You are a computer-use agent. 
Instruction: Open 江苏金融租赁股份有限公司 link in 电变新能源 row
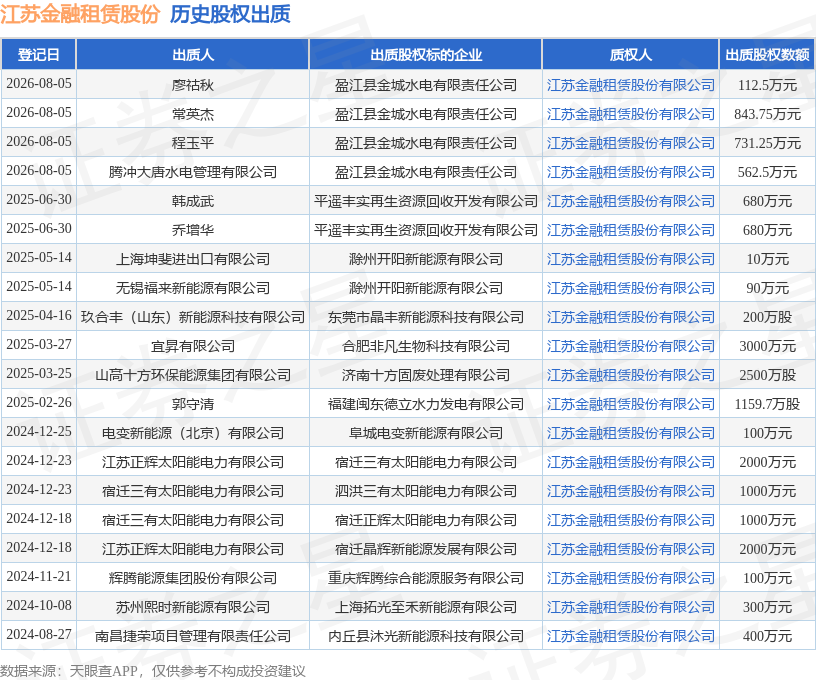click(631, 433)
